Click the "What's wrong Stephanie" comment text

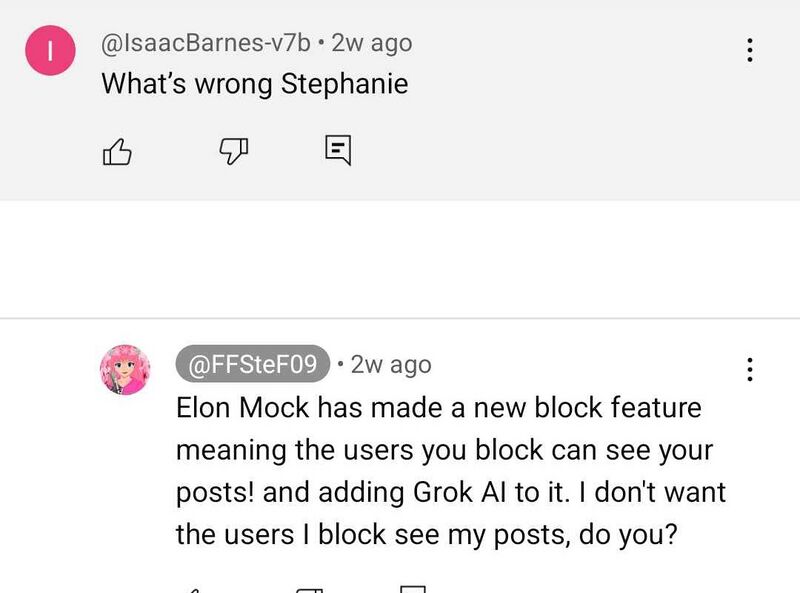(254, 84)
